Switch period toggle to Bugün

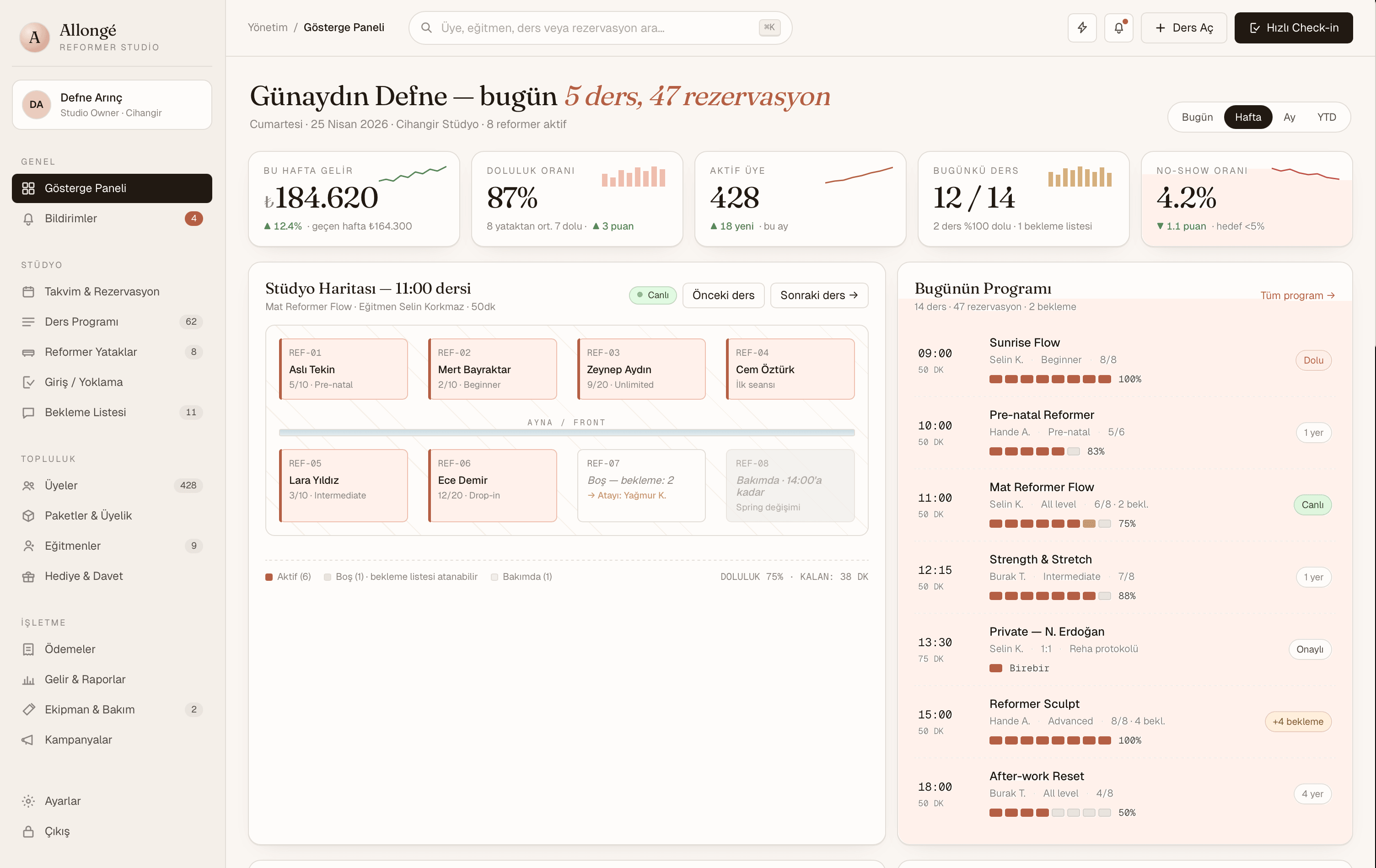(1197, 117)
